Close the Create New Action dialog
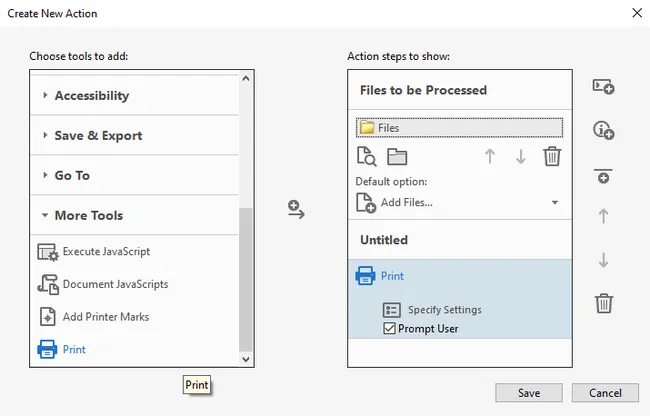The image size is (650, 416). pos(637,13)
